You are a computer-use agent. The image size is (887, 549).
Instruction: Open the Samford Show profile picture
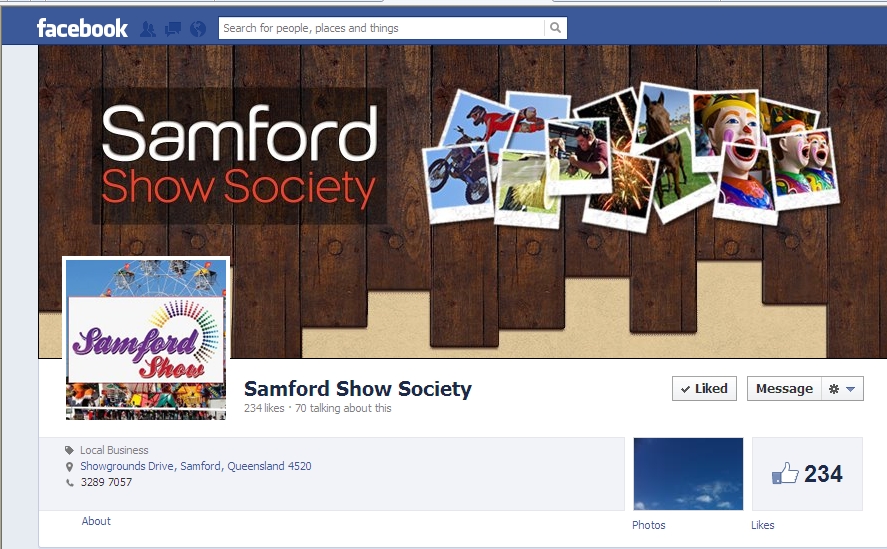click(146, 339)
